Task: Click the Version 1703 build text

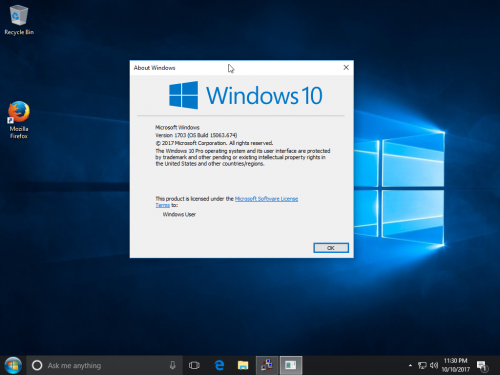Action: point(196,135)
